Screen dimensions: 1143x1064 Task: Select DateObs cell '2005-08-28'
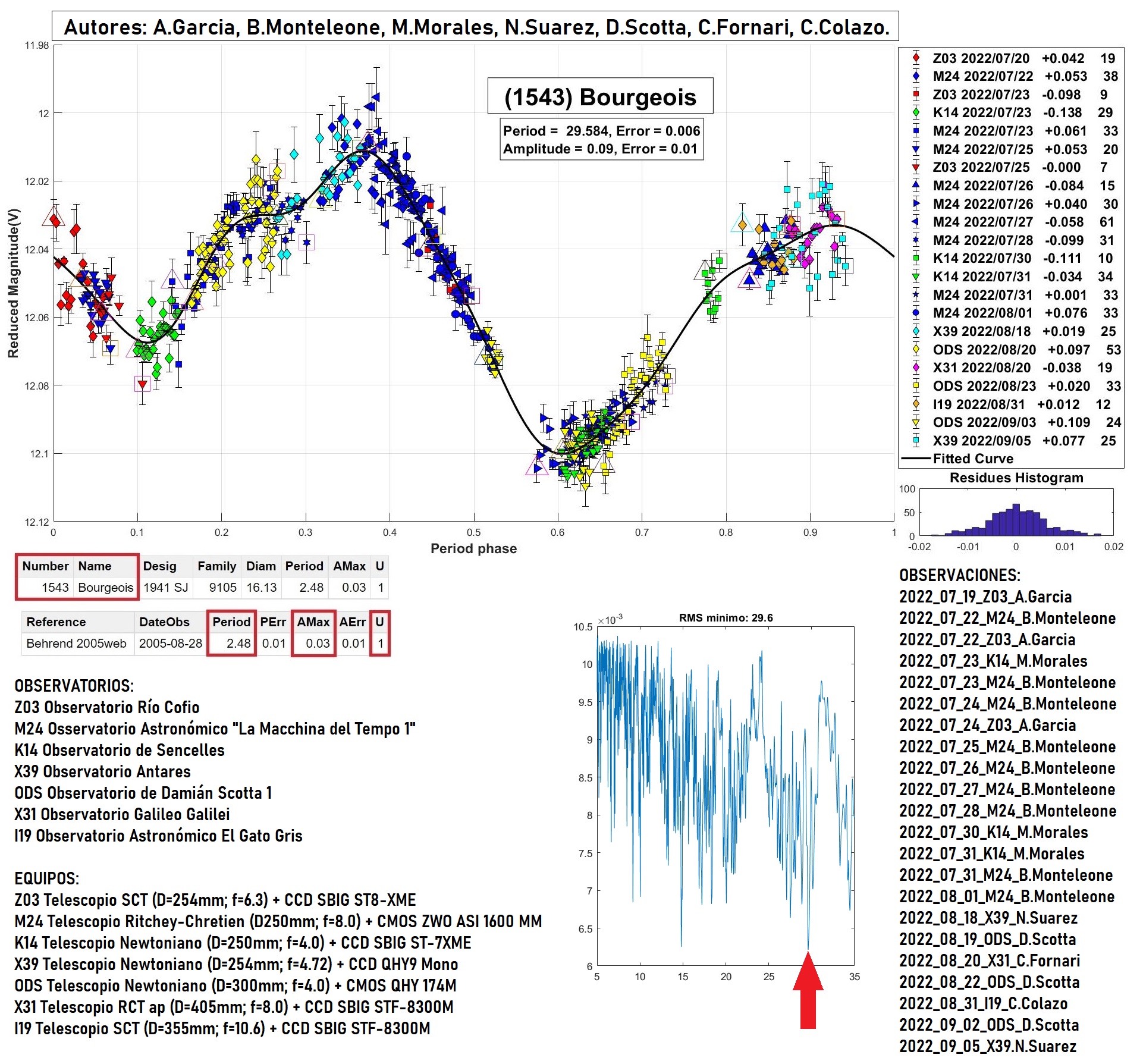[171, 644]
